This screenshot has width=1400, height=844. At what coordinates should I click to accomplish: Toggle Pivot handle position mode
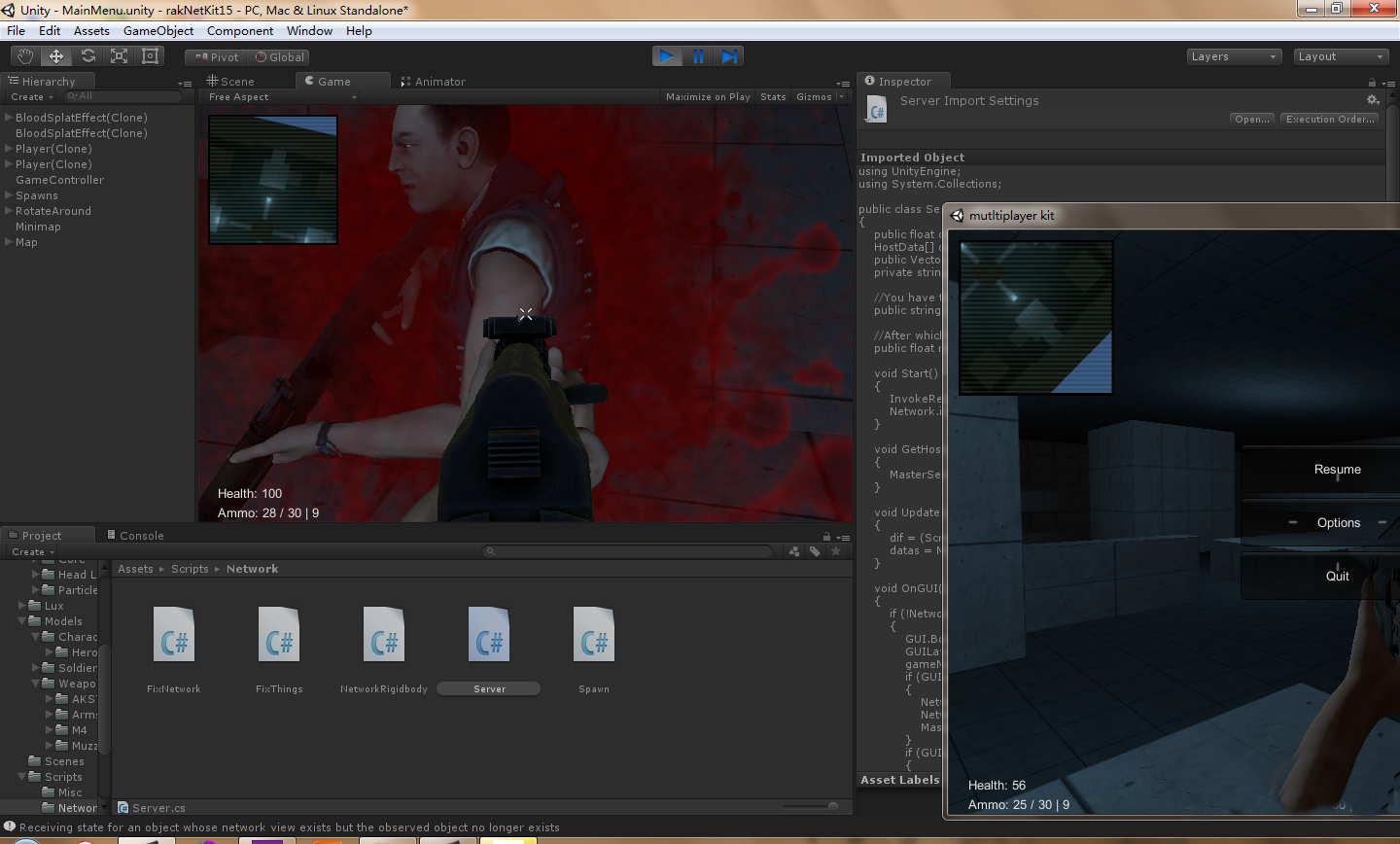tap(217, 57)
